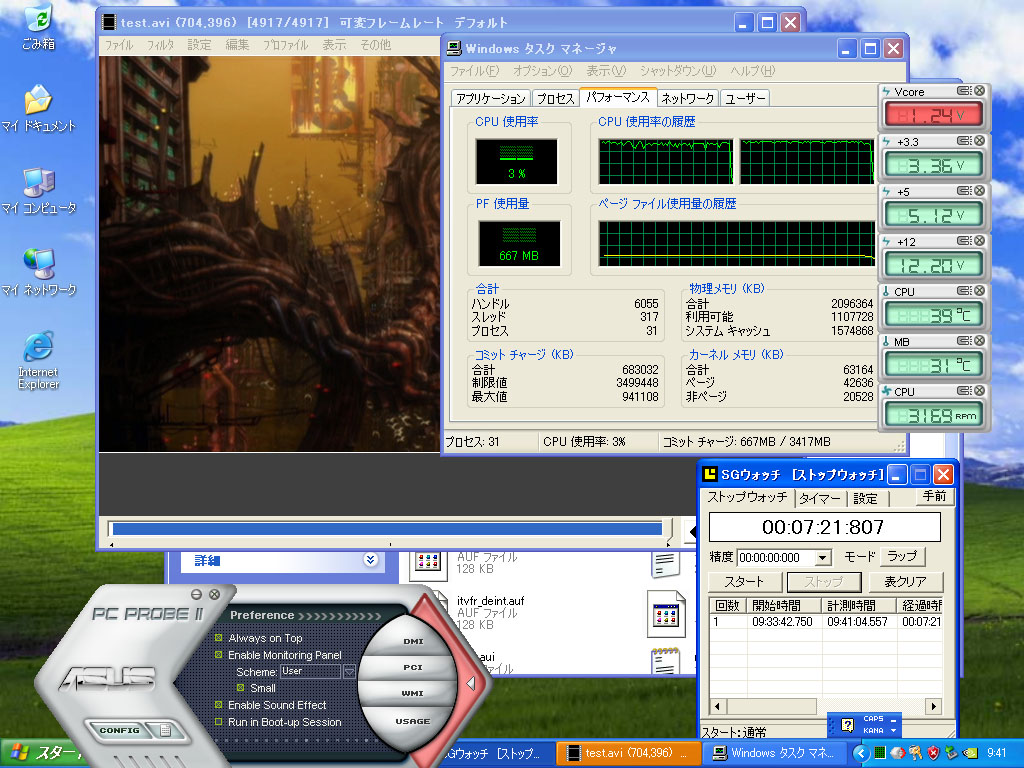
Task: Switch to the ネットワーク tab in Task Manager
Action: coord(688,98)
